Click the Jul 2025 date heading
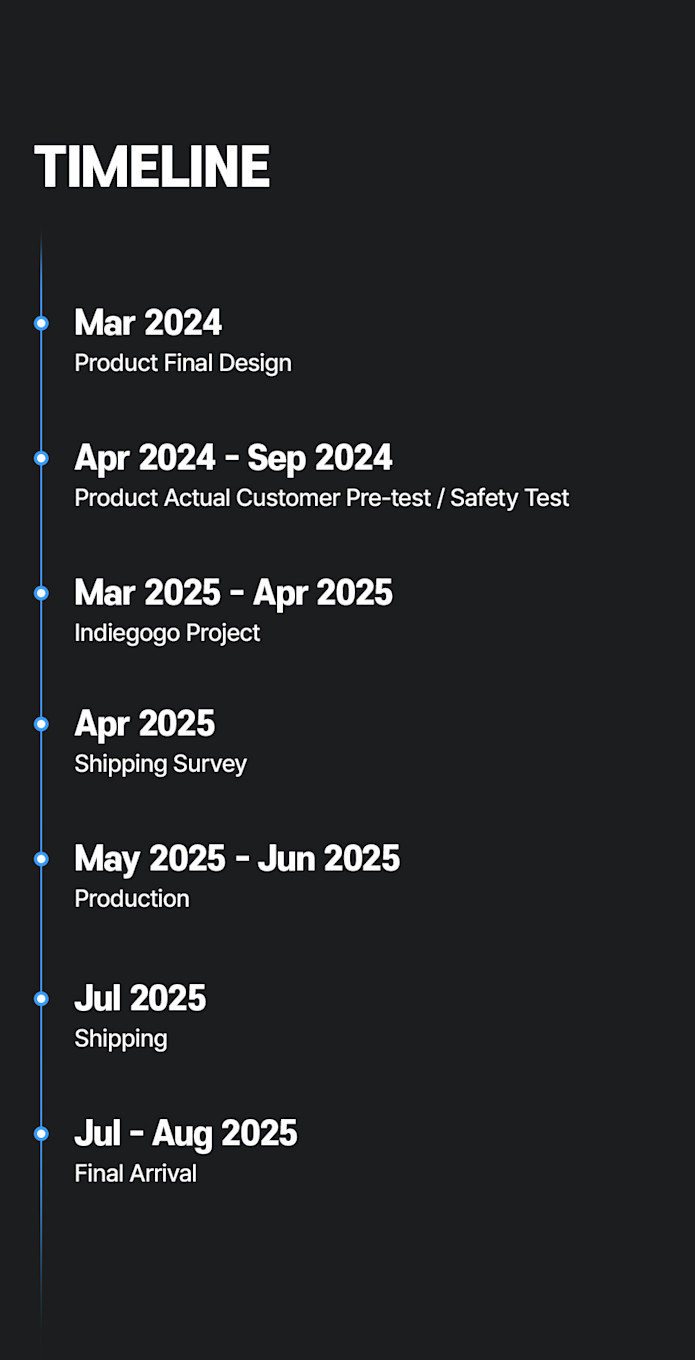Viewport: 695px width, 1360px height. coord(140,999)
